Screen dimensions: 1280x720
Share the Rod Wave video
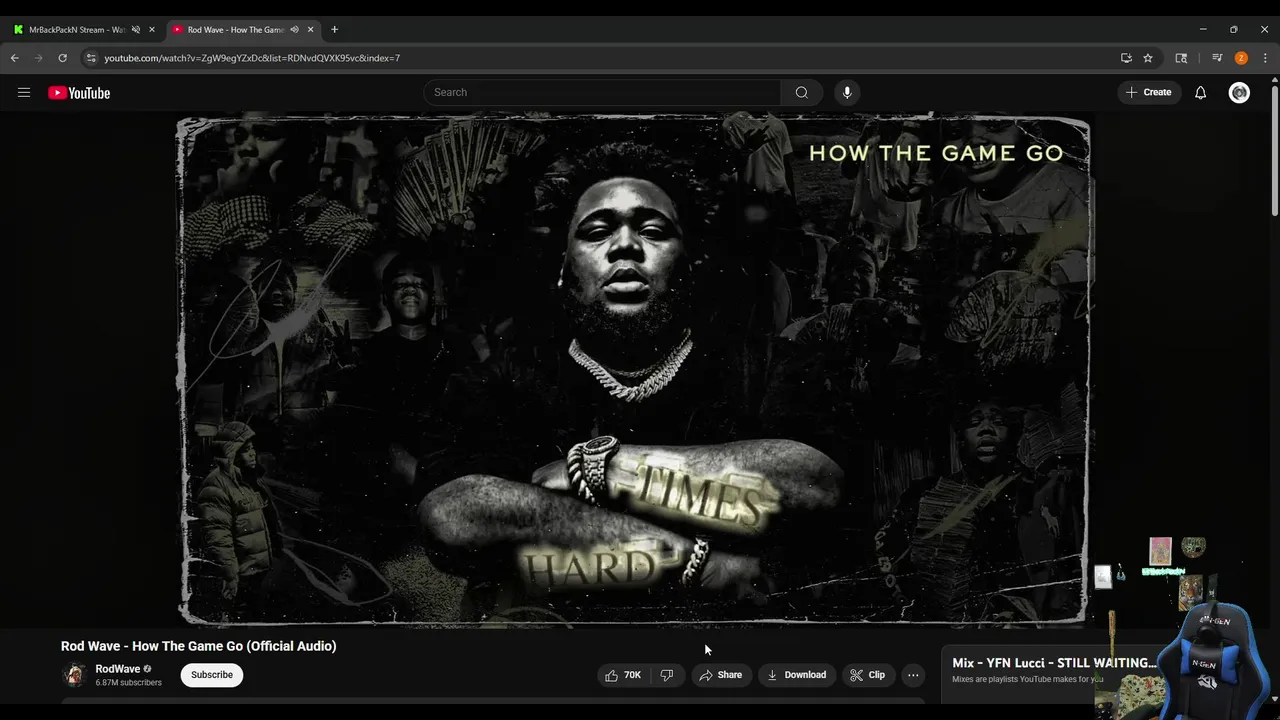coord(720,675)
